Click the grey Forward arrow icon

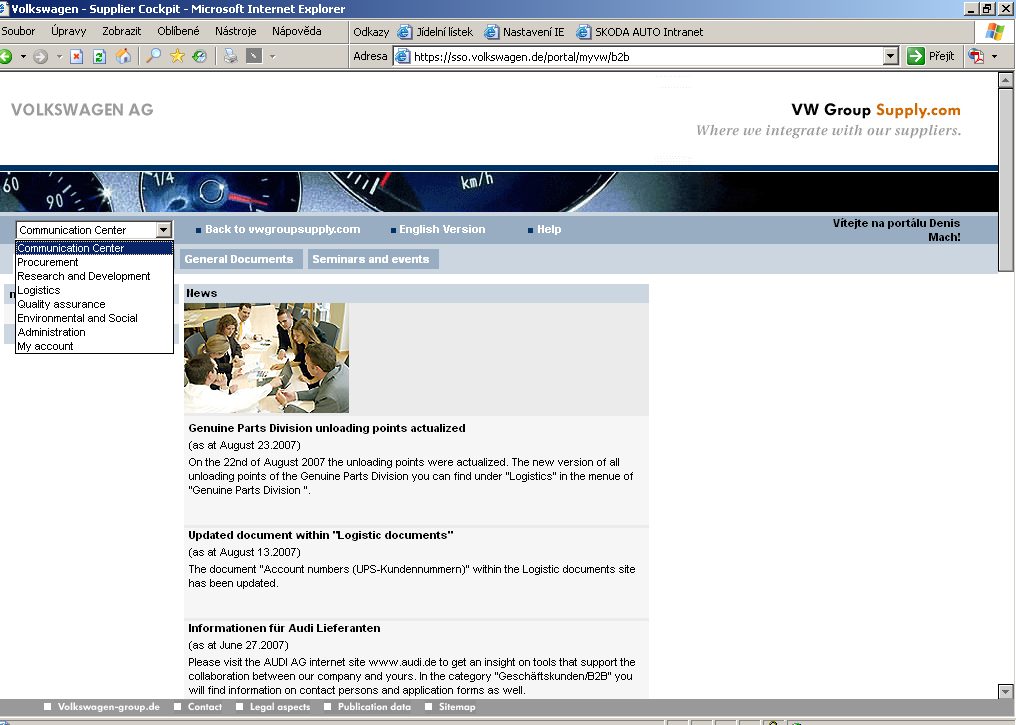[x=40, y=57]
